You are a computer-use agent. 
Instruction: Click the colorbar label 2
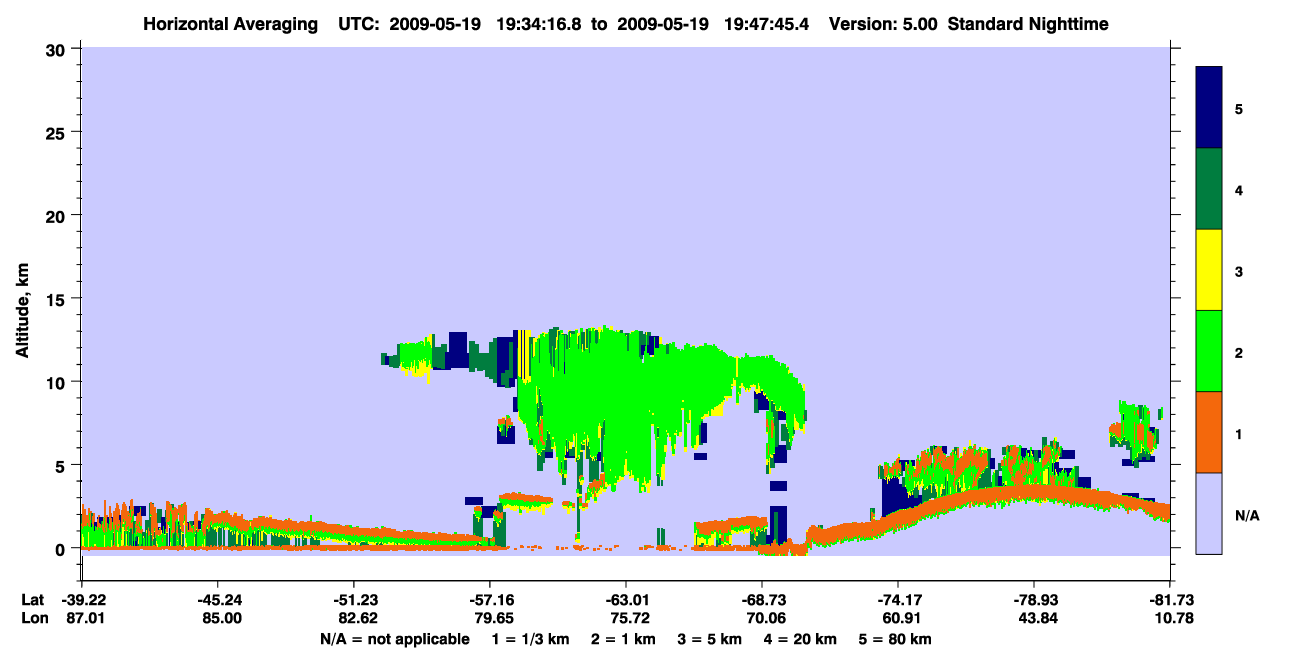[x=1239, y=352]
